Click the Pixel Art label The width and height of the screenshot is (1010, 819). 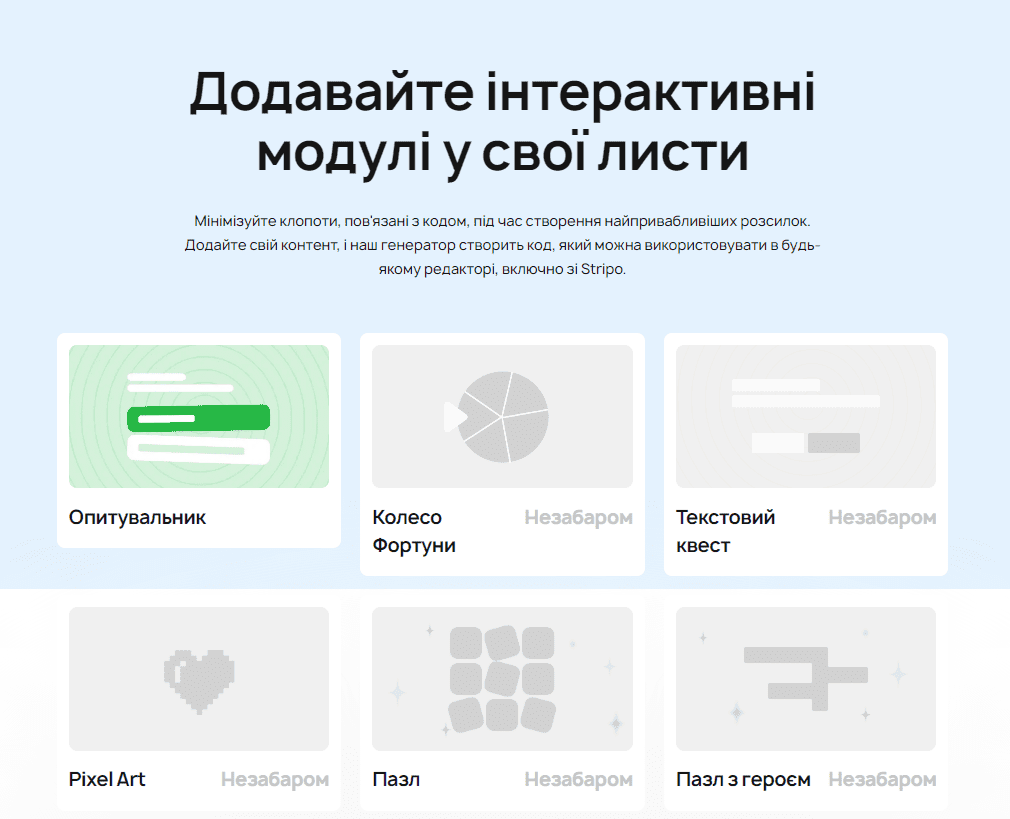click(x=106, y=779)
